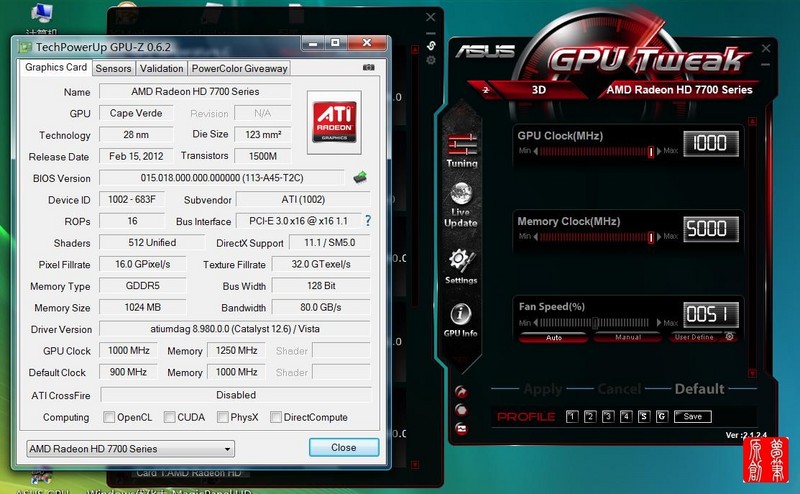Click the GPU Clock Max increase arrow
The height and width of the screenshot is (494, 800).
[x=659, y=151]
